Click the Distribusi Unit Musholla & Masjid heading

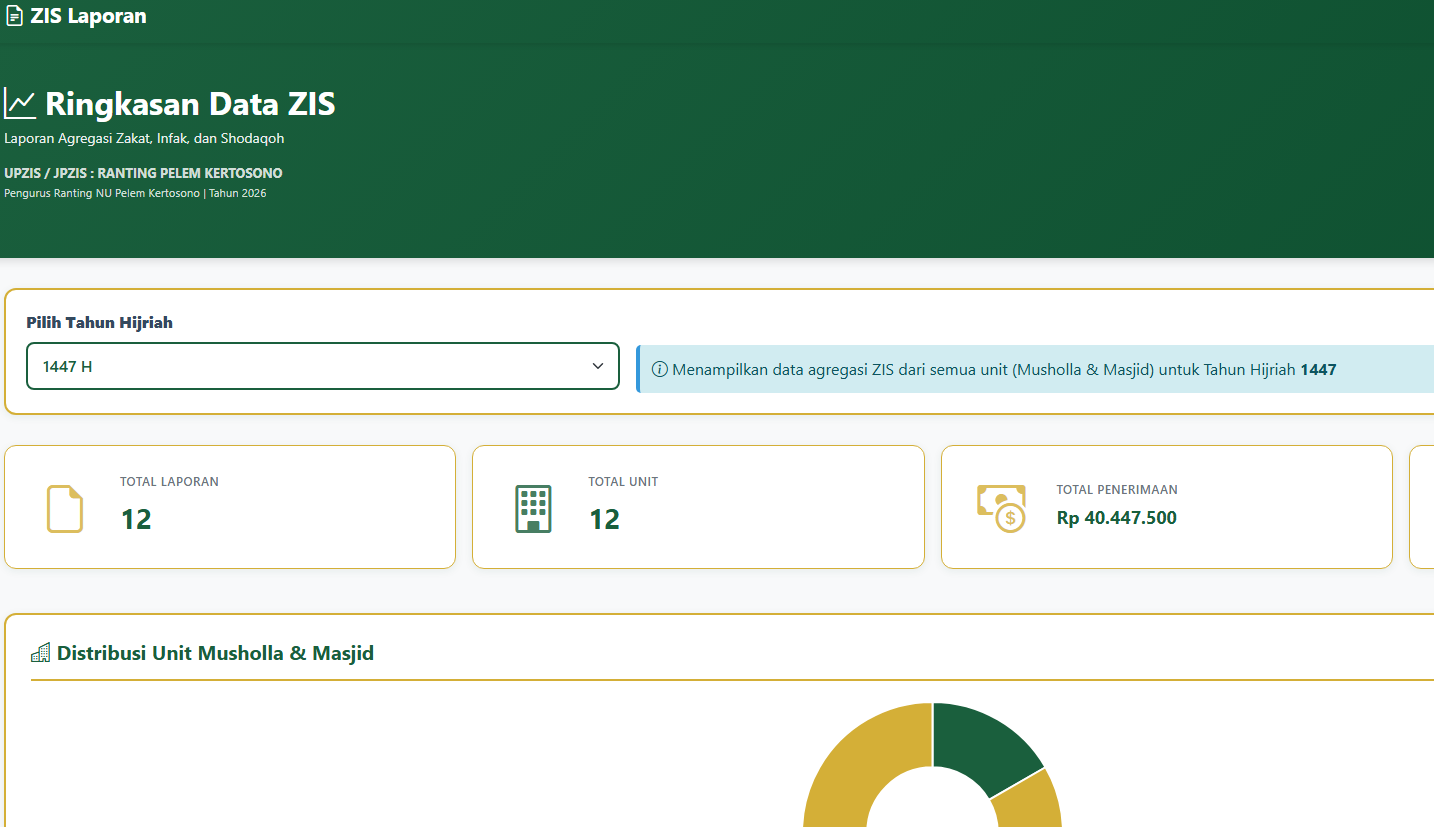pyautogui.click(x=215, y=654)
